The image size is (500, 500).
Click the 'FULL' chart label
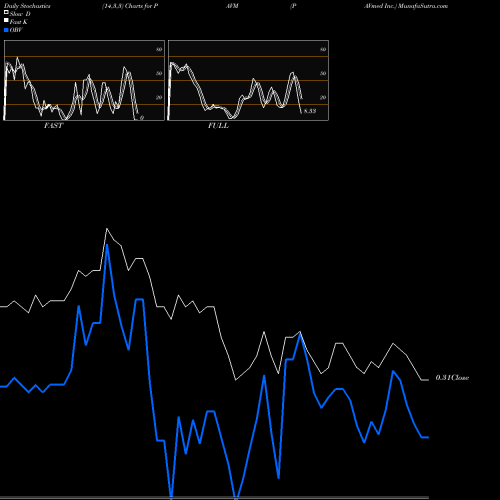pos(218,126)
